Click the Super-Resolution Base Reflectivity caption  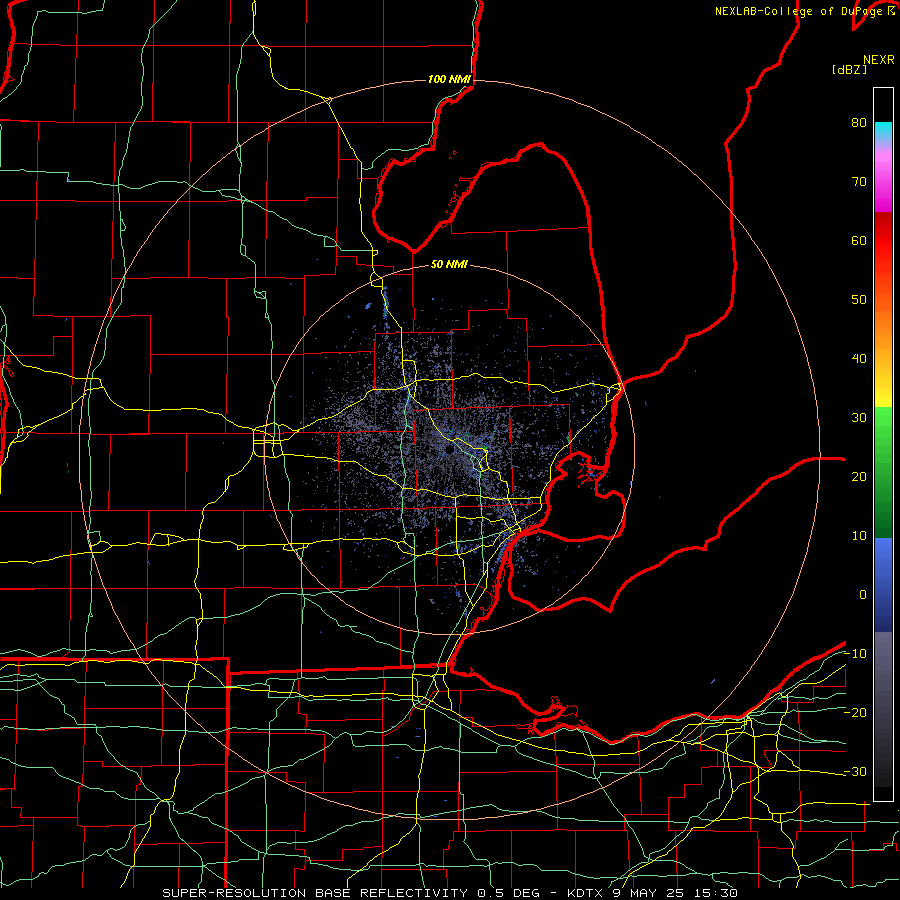point(315,893)
